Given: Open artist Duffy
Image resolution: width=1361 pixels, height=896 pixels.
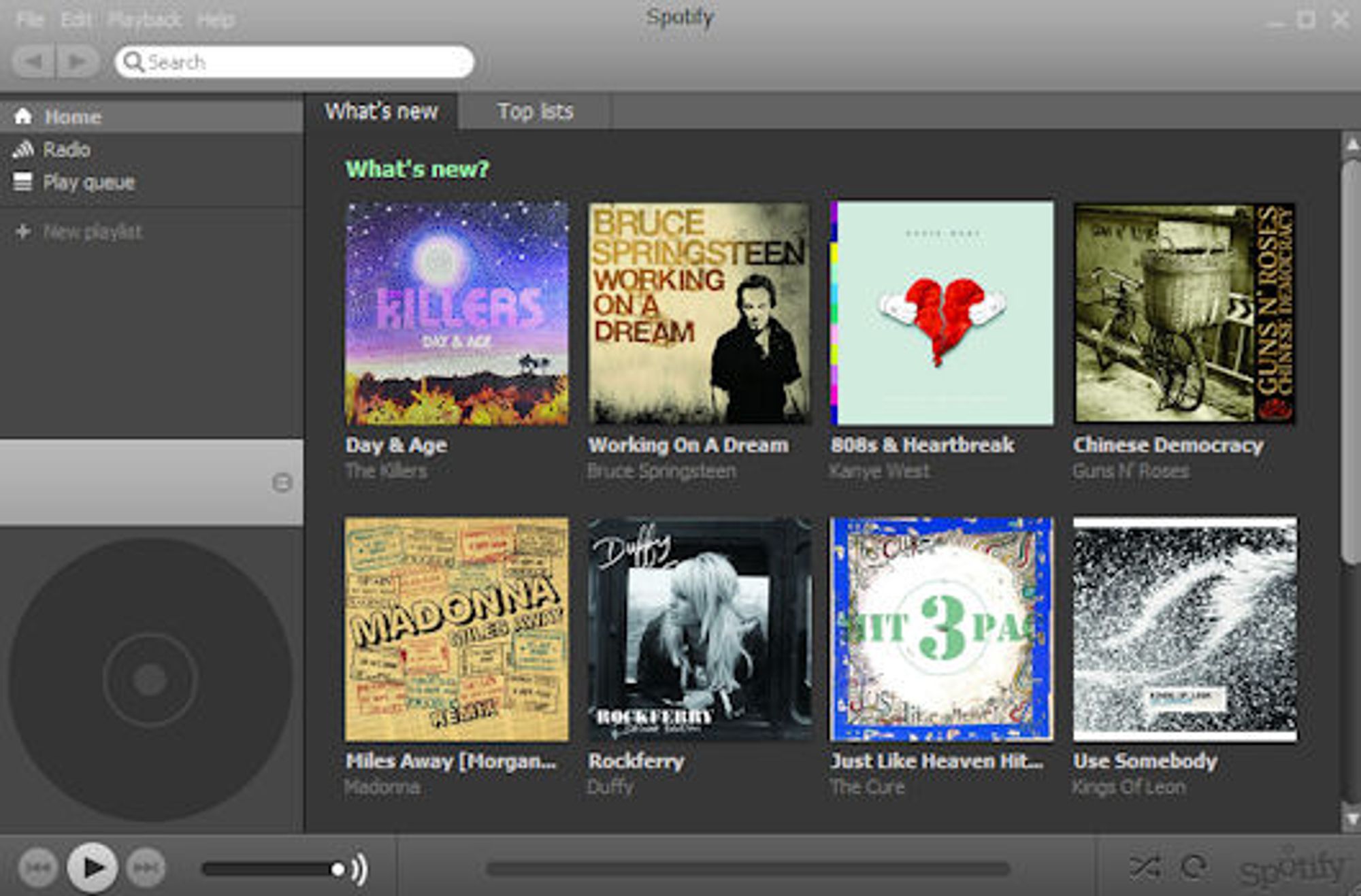Looking at the screenshot, I should tap(610, 787).
